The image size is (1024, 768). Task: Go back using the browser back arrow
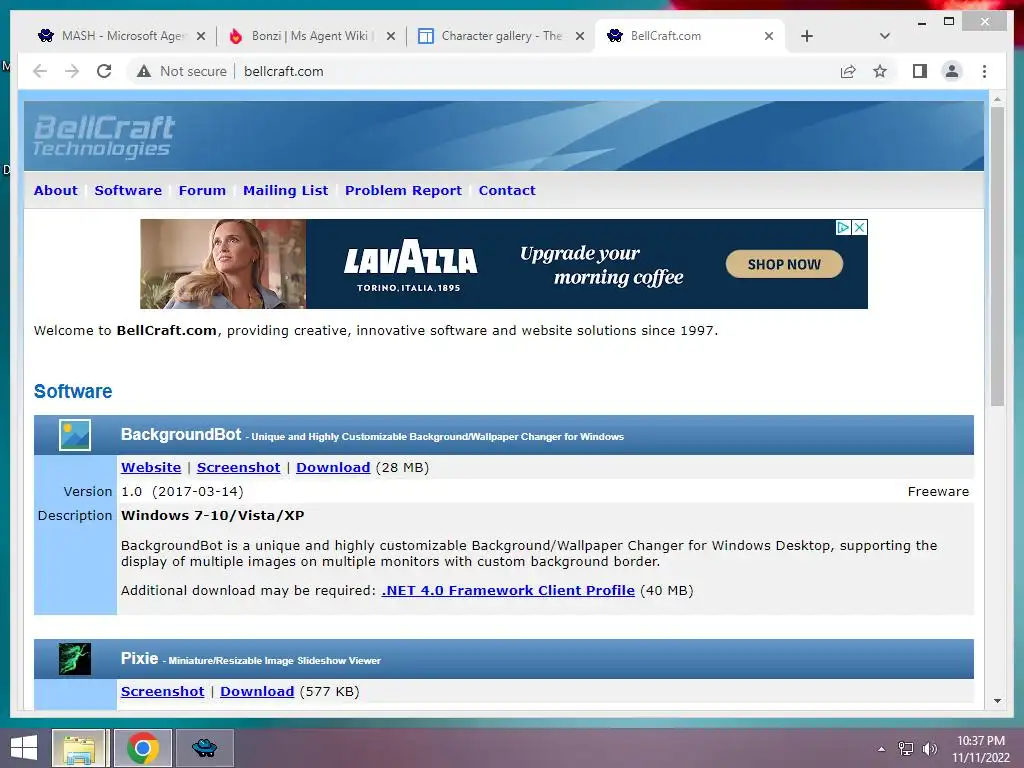40,71
